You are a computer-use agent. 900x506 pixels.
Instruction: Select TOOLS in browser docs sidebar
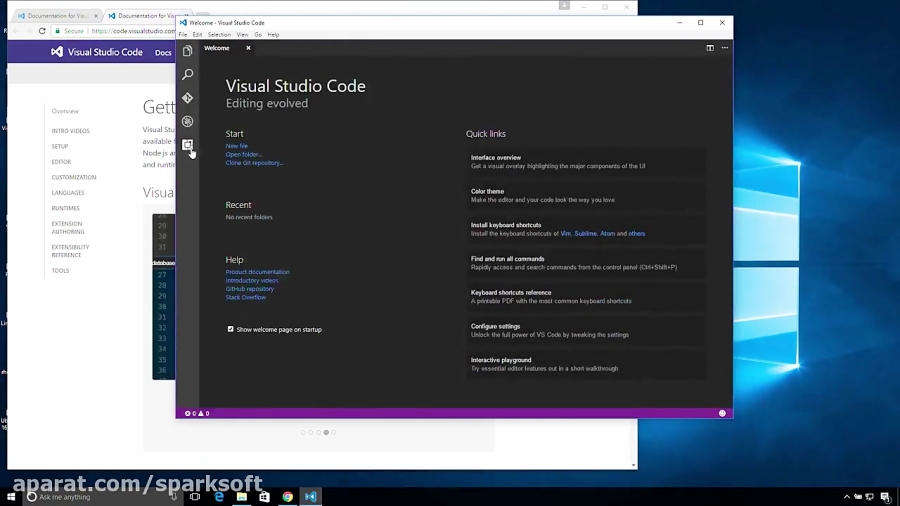point(60,271)
